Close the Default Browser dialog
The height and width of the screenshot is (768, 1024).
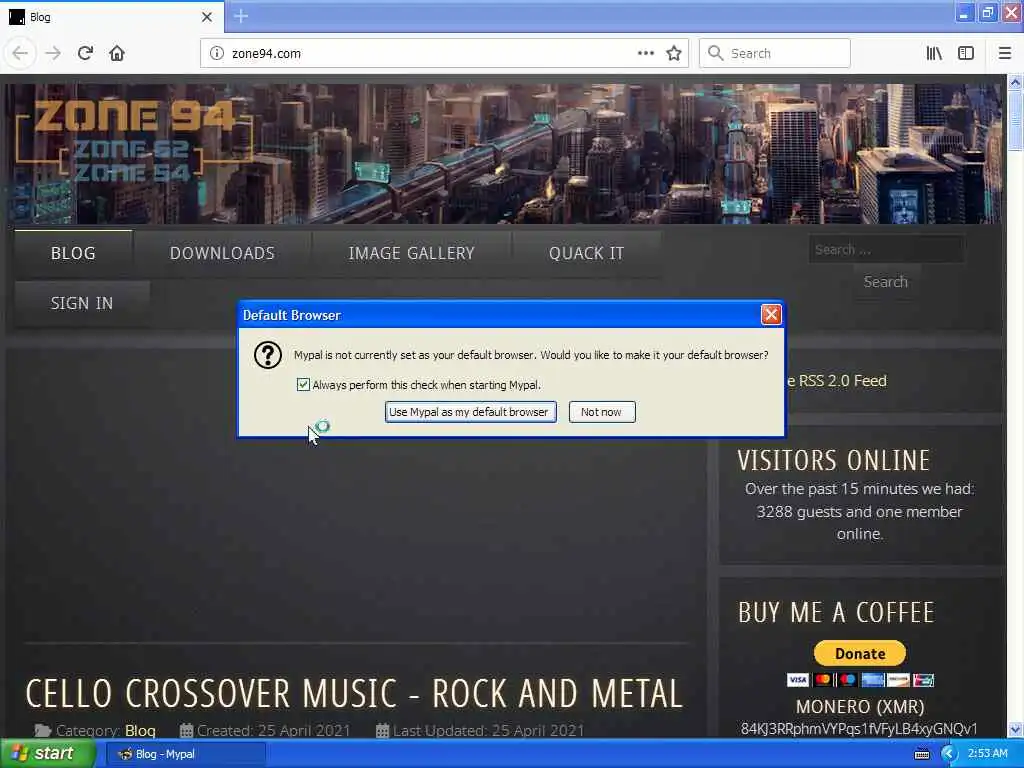[x=771, y=315]
